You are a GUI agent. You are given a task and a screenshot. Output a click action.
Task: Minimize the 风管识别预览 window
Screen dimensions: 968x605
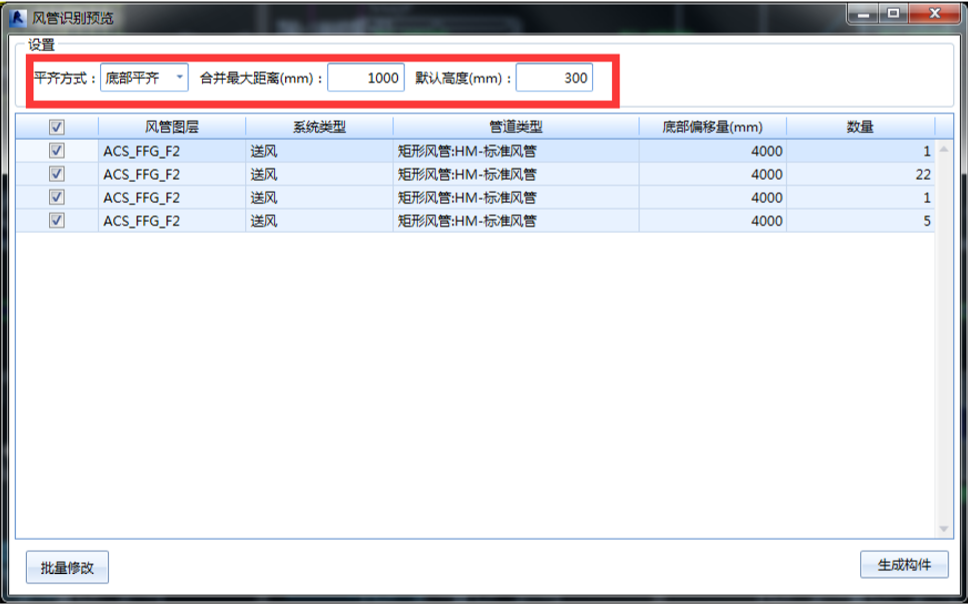(x=864, y=14)
